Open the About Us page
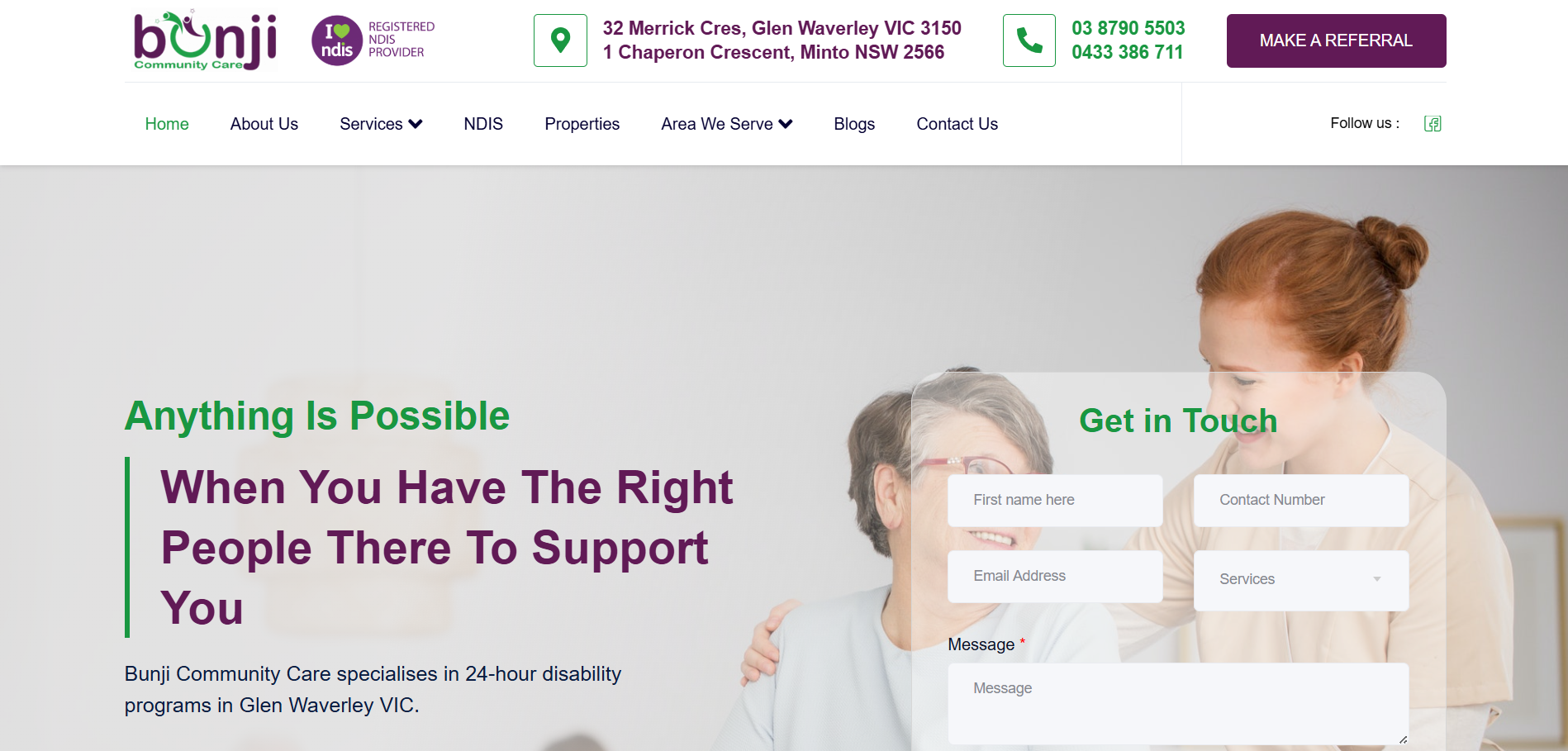 264,124
